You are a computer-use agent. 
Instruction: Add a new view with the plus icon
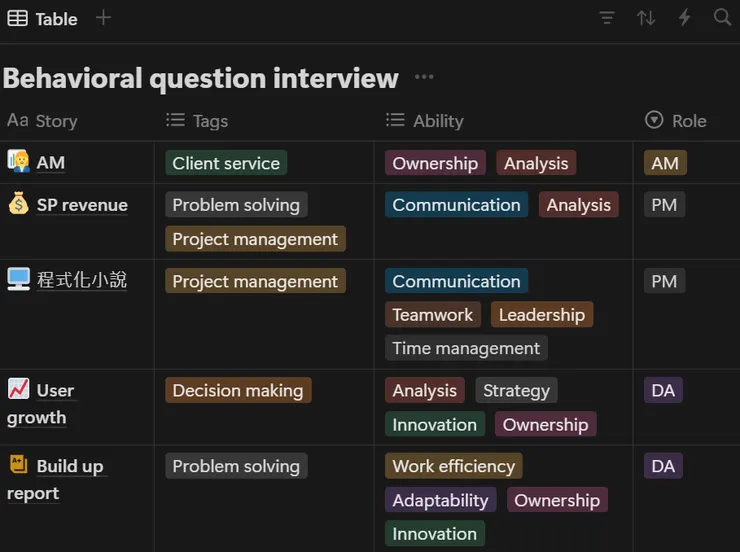click(x=104, y=18)
